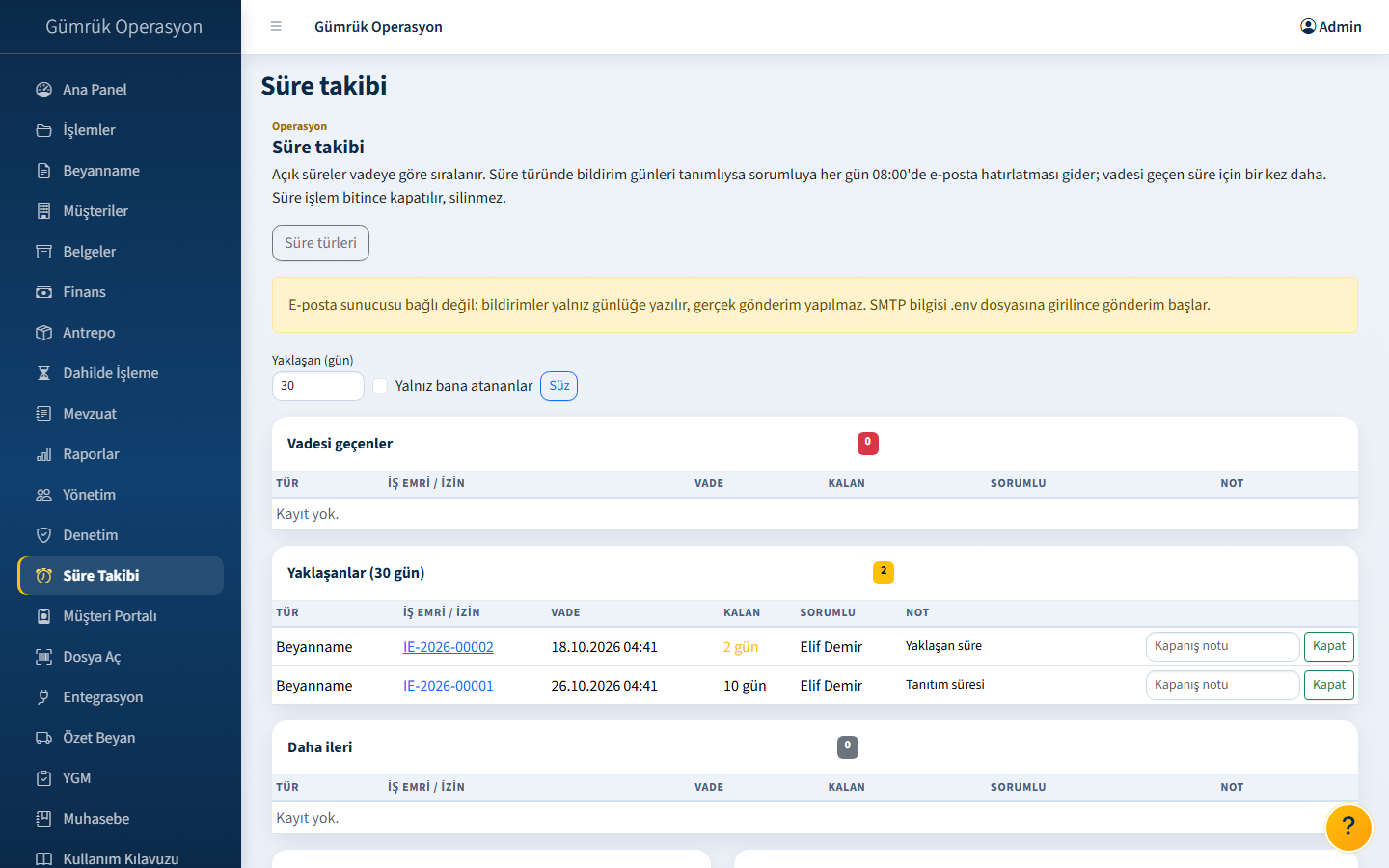
Task: Open the Kullanım Kılavuzu menu item
Action: point(121,858)
